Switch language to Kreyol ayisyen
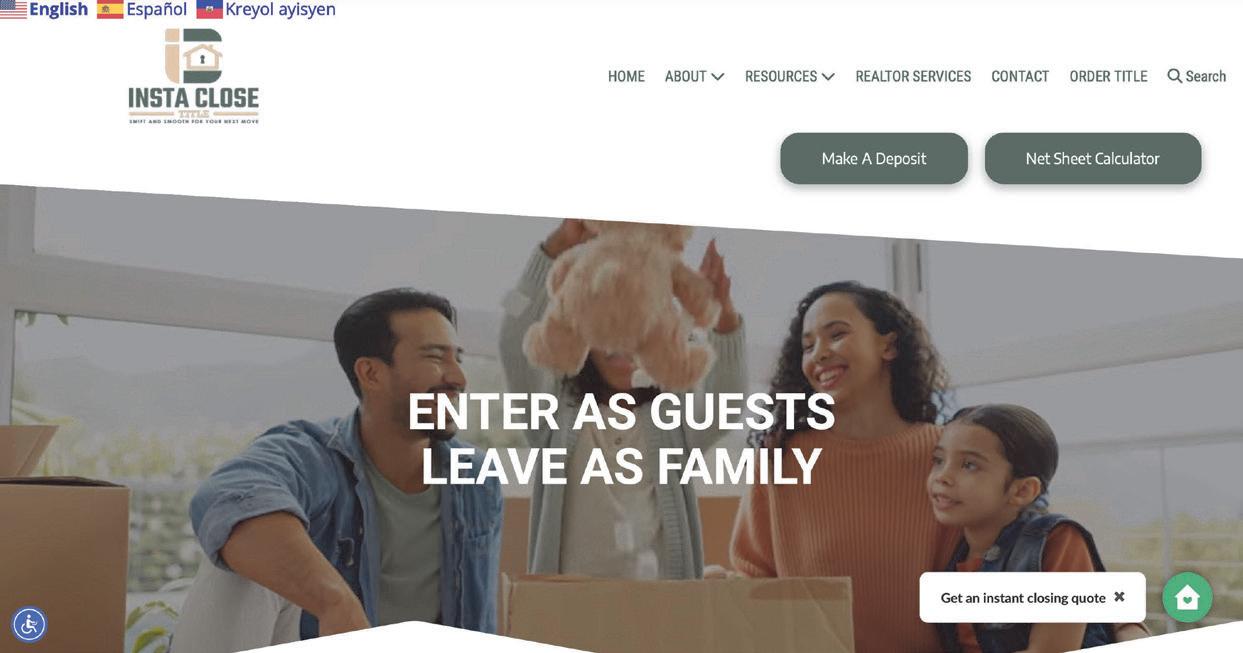 pyautogui.click(x=281, y=10)
